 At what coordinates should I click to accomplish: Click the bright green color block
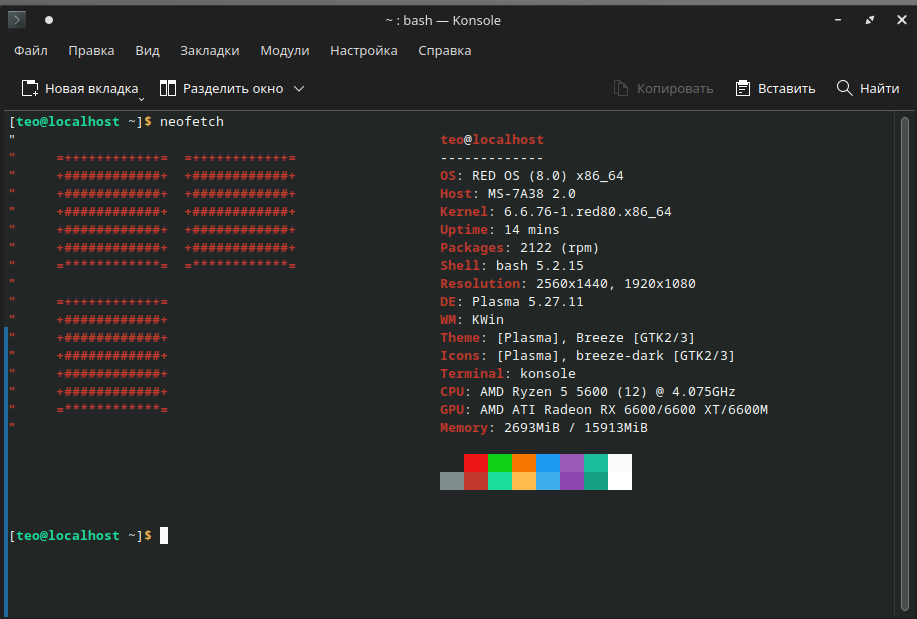(500, 463)
